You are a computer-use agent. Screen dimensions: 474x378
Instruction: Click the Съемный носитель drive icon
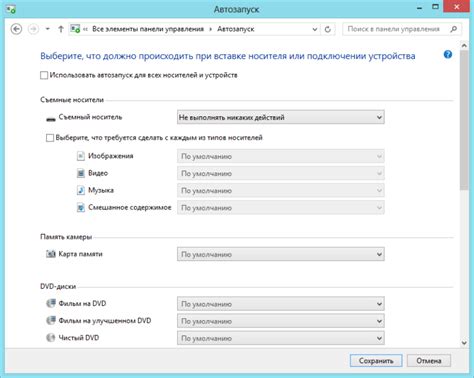tap(51, 118)
